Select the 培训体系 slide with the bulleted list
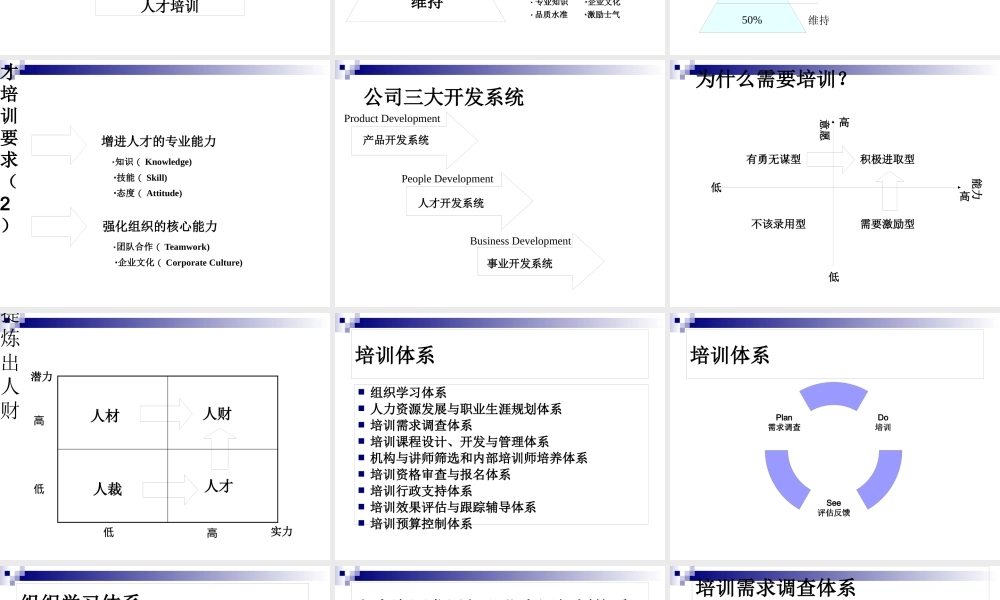The image size is (1000, 600). click(500, 436)
